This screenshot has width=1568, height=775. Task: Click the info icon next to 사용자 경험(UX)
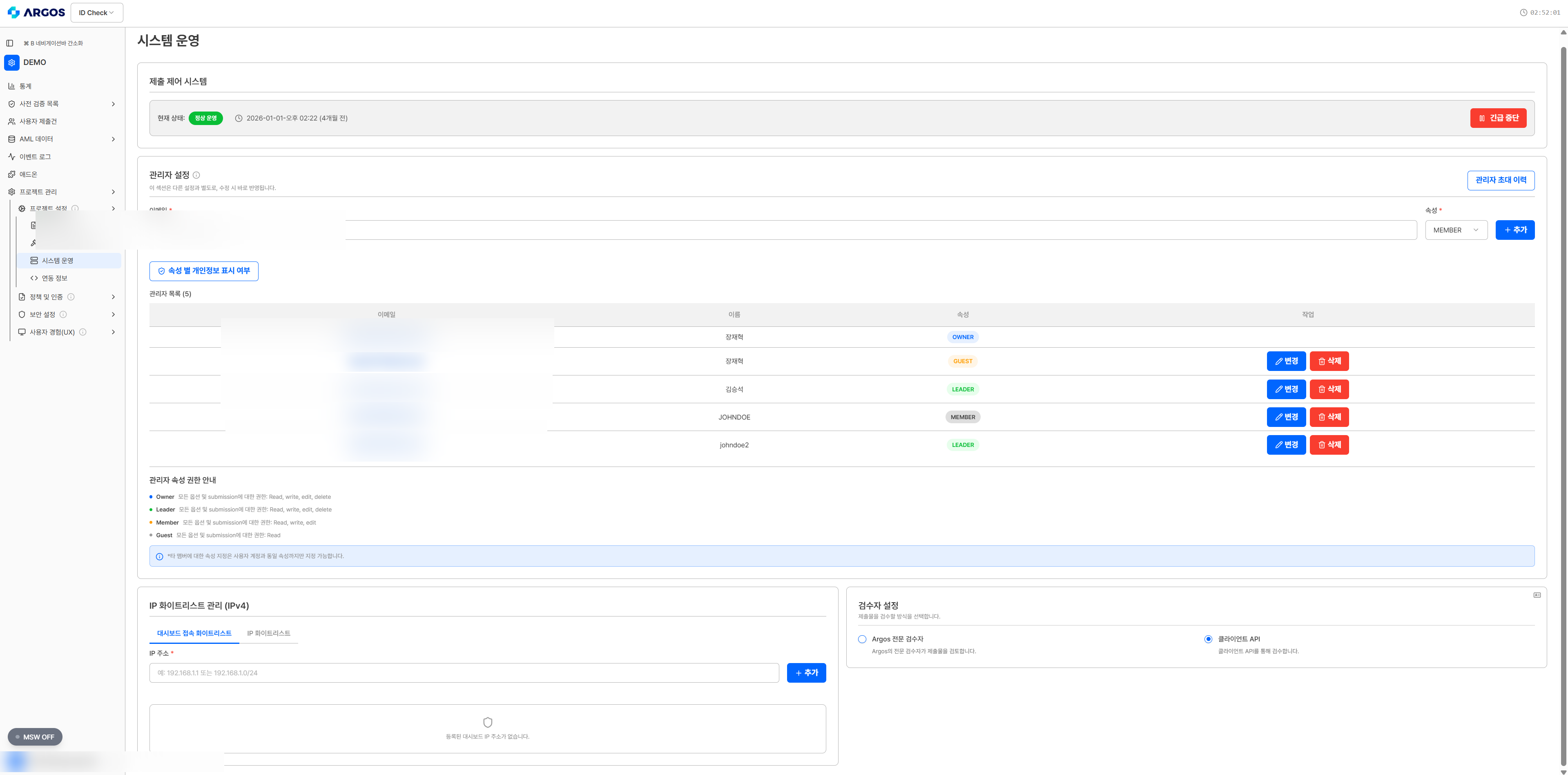[x=83, y=333]
